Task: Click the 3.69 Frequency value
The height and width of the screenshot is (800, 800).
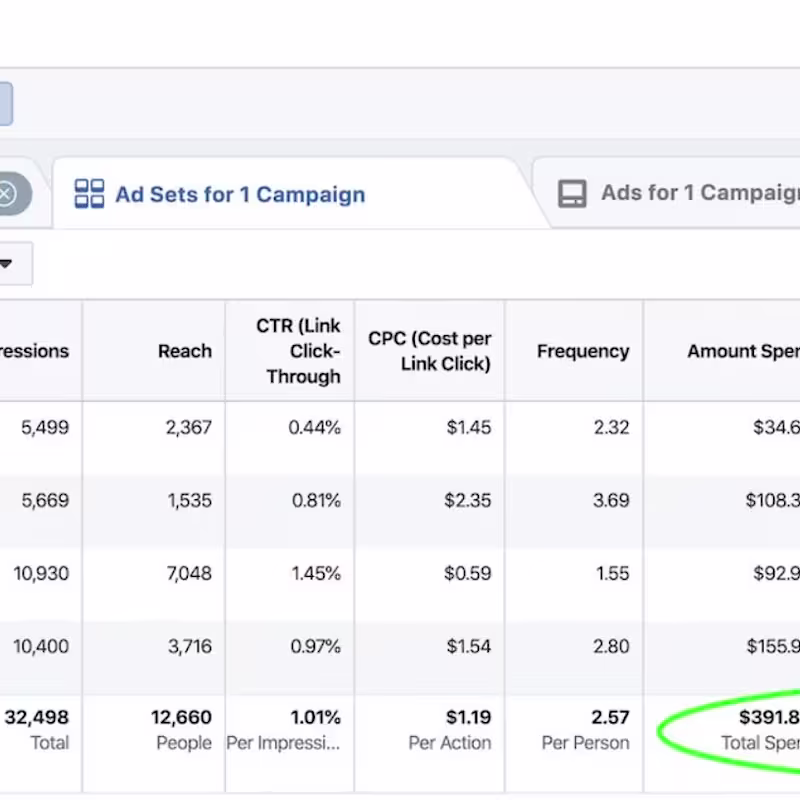Action: (x=611, y=501)
